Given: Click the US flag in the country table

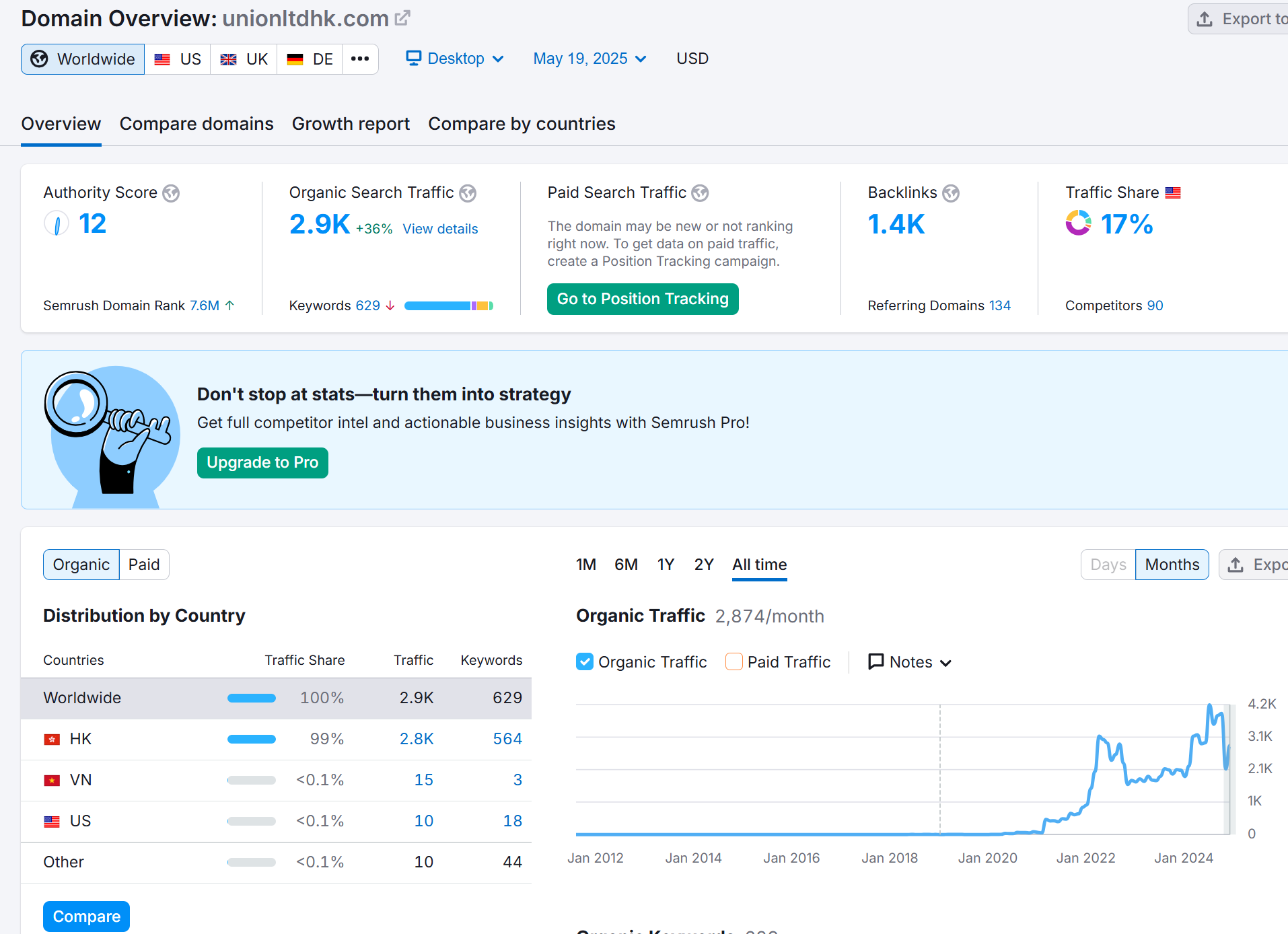Looking at the screenshot, I should tap(52, 822).
